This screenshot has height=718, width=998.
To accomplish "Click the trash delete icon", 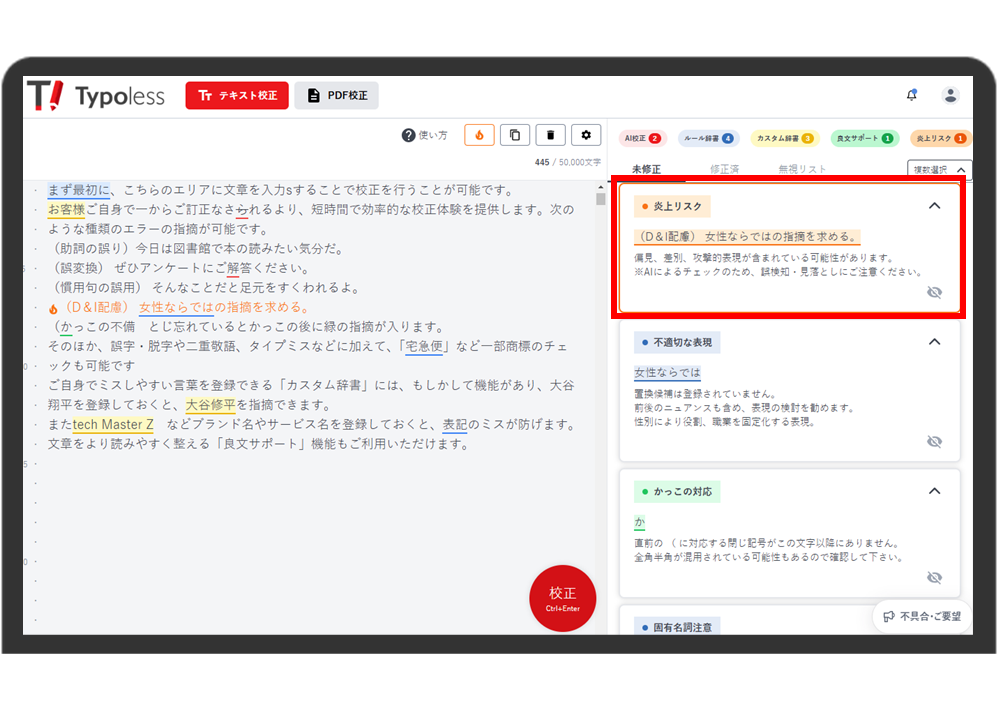I will pos(550,135).
